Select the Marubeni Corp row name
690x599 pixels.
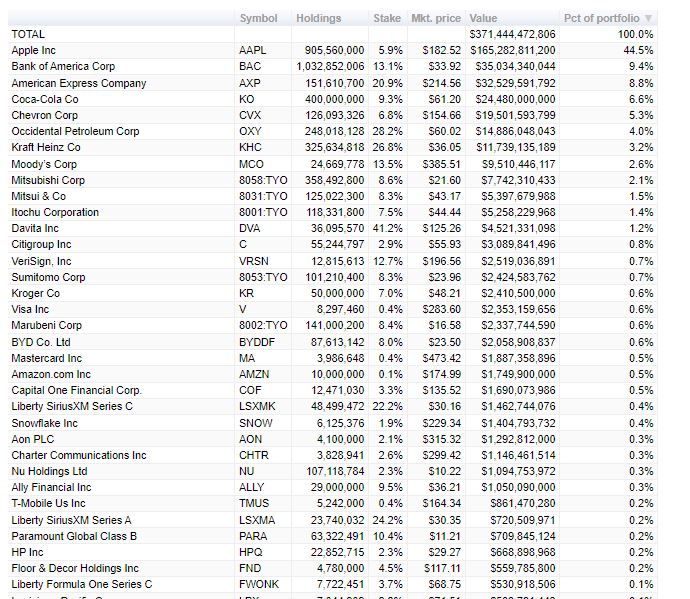pos(47,325)
